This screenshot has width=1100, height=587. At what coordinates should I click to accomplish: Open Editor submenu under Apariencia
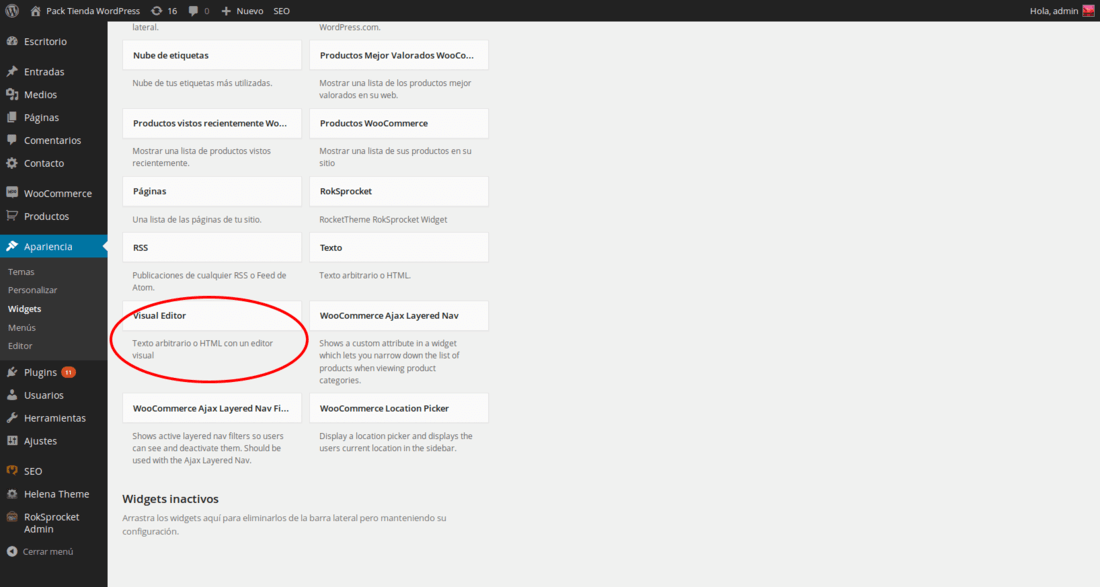point(20,346)
